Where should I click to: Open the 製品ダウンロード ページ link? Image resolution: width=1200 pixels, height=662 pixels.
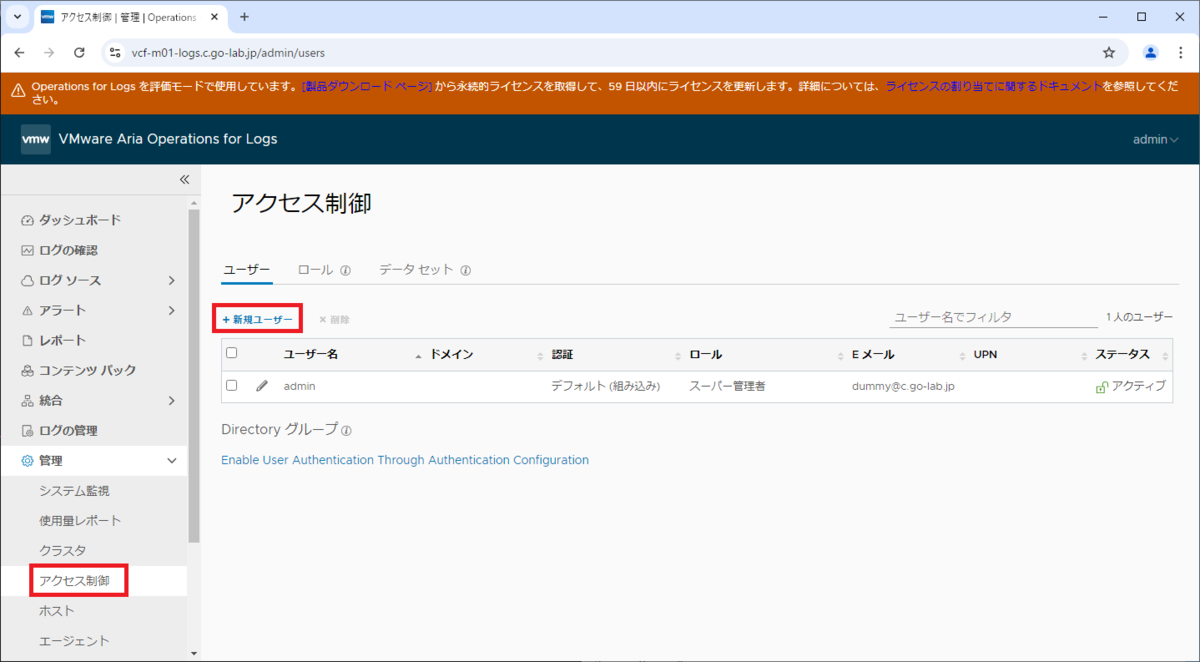click(367, 87)
